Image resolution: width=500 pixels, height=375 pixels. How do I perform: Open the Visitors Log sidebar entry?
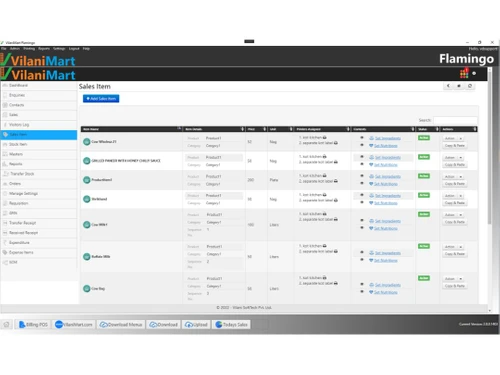coord(39,125)
